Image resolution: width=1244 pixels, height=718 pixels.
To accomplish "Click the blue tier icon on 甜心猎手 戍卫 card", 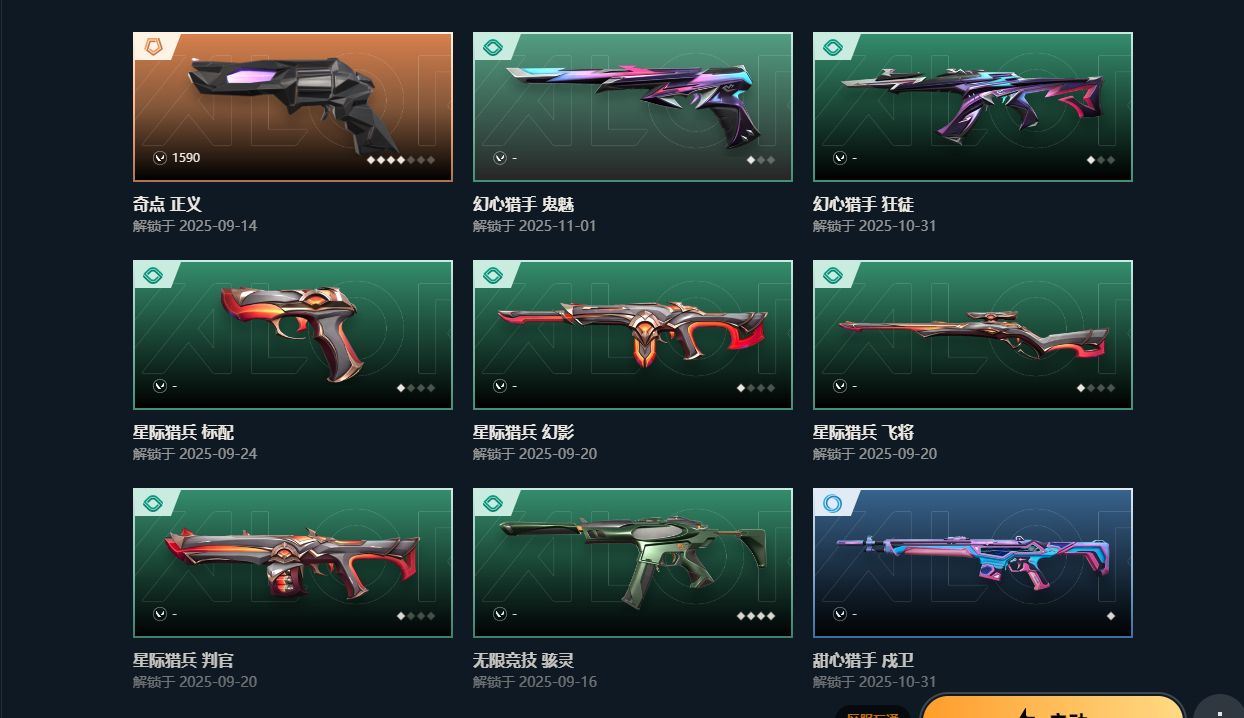I will point(833,503).
